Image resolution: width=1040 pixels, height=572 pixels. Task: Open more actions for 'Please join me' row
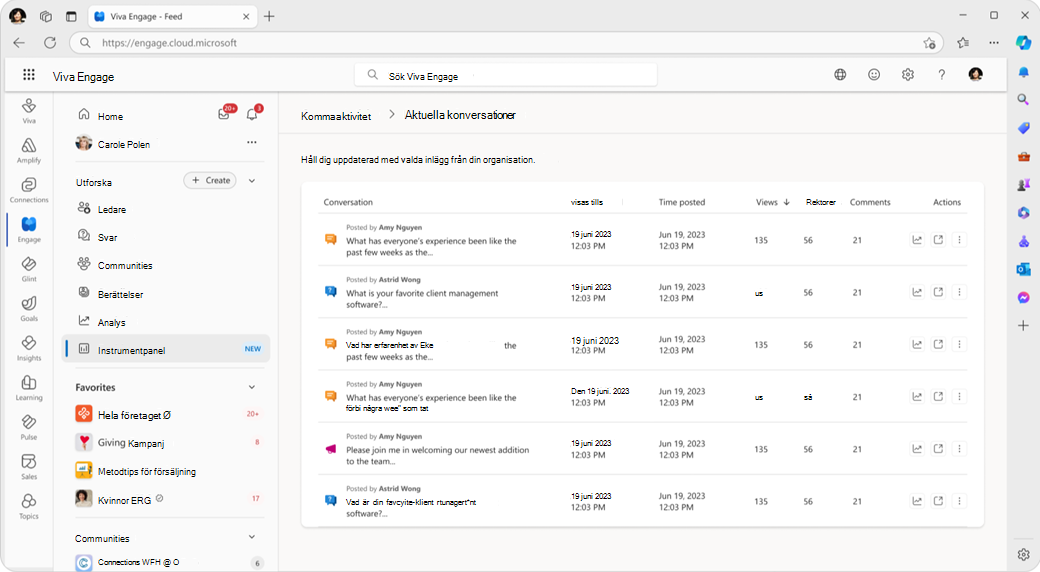point(959,449)
